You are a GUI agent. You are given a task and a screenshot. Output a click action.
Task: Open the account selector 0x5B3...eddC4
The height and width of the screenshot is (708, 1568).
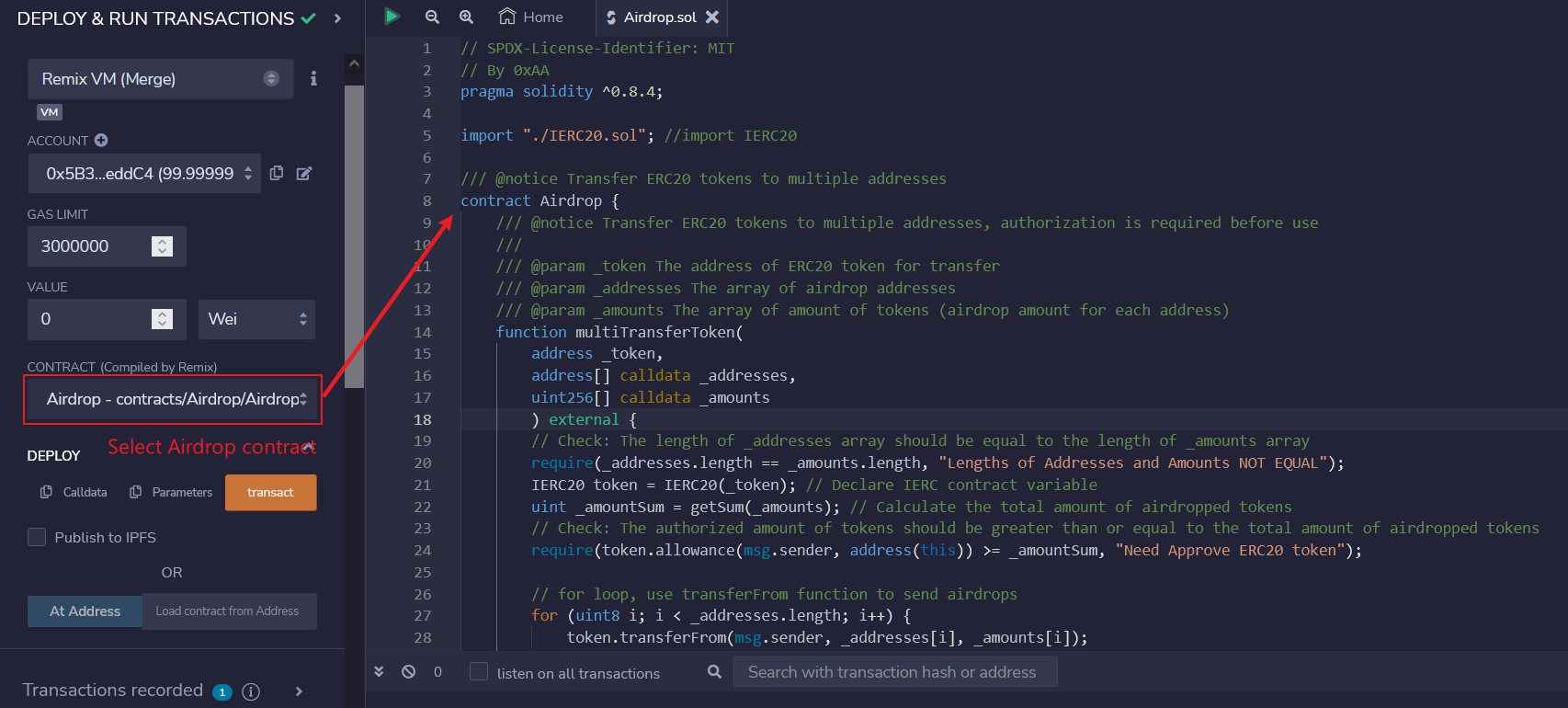pos(144,173)
